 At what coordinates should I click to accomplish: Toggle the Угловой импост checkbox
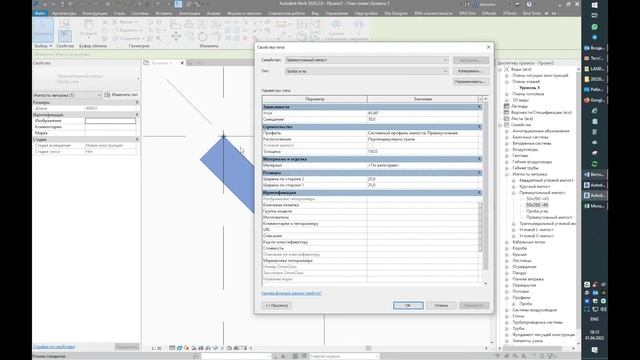coord(370,145)
